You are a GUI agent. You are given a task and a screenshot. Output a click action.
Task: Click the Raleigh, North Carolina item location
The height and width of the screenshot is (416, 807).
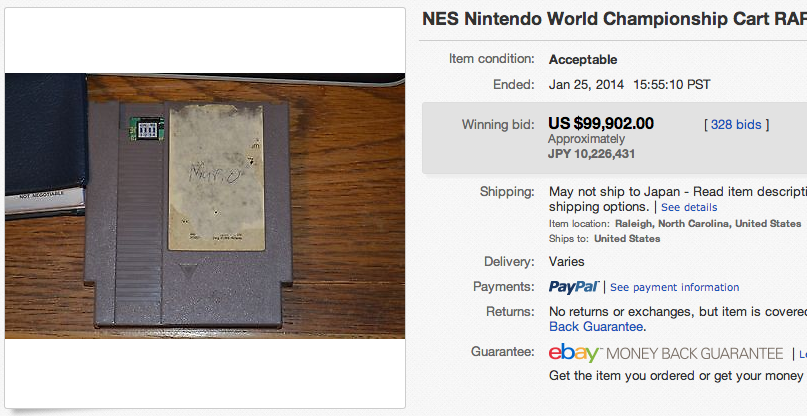pos(713,223)
